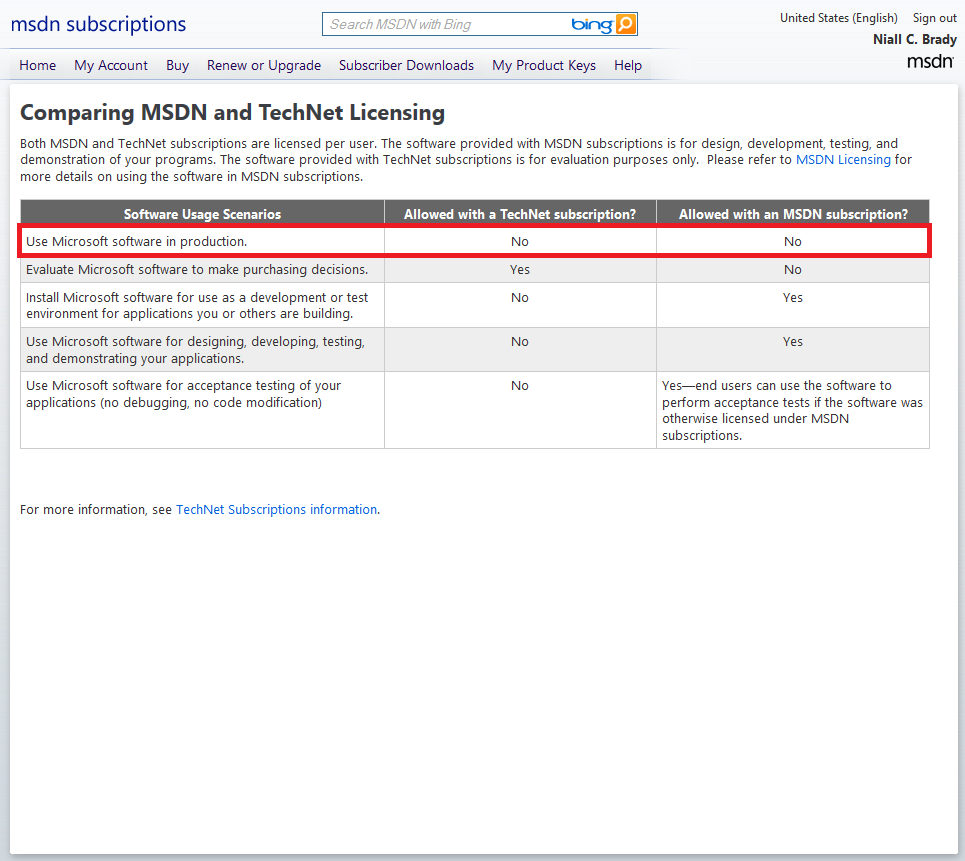
Task: Click the 'Yes—end users can use the software' cell
Action: (793, 410)
